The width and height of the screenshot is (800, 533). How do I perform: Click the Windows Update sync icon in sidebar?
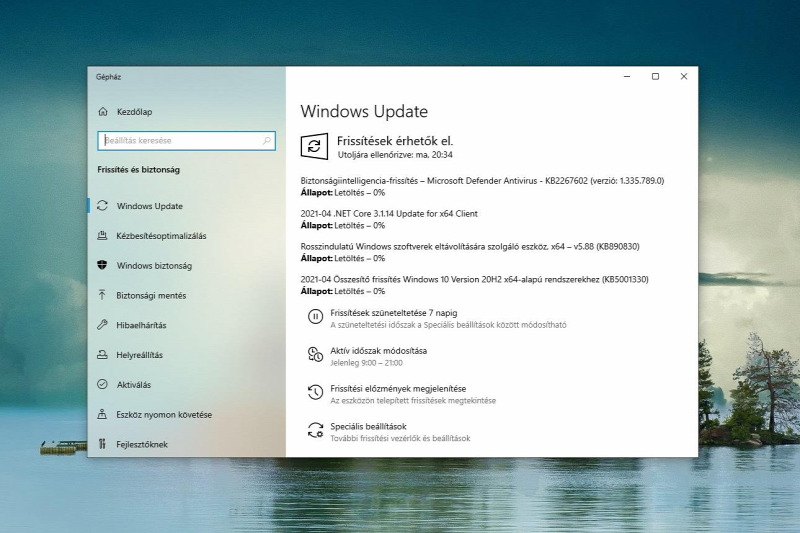(103, 206)
